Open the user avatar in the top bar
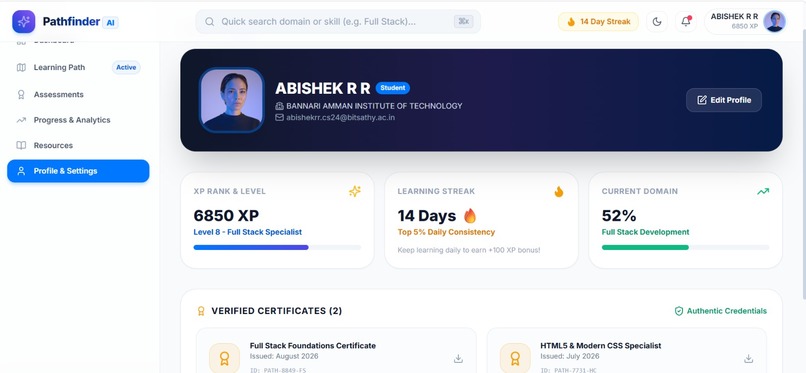Viewport: 806px width, 373px height. (x=774, y=22)
